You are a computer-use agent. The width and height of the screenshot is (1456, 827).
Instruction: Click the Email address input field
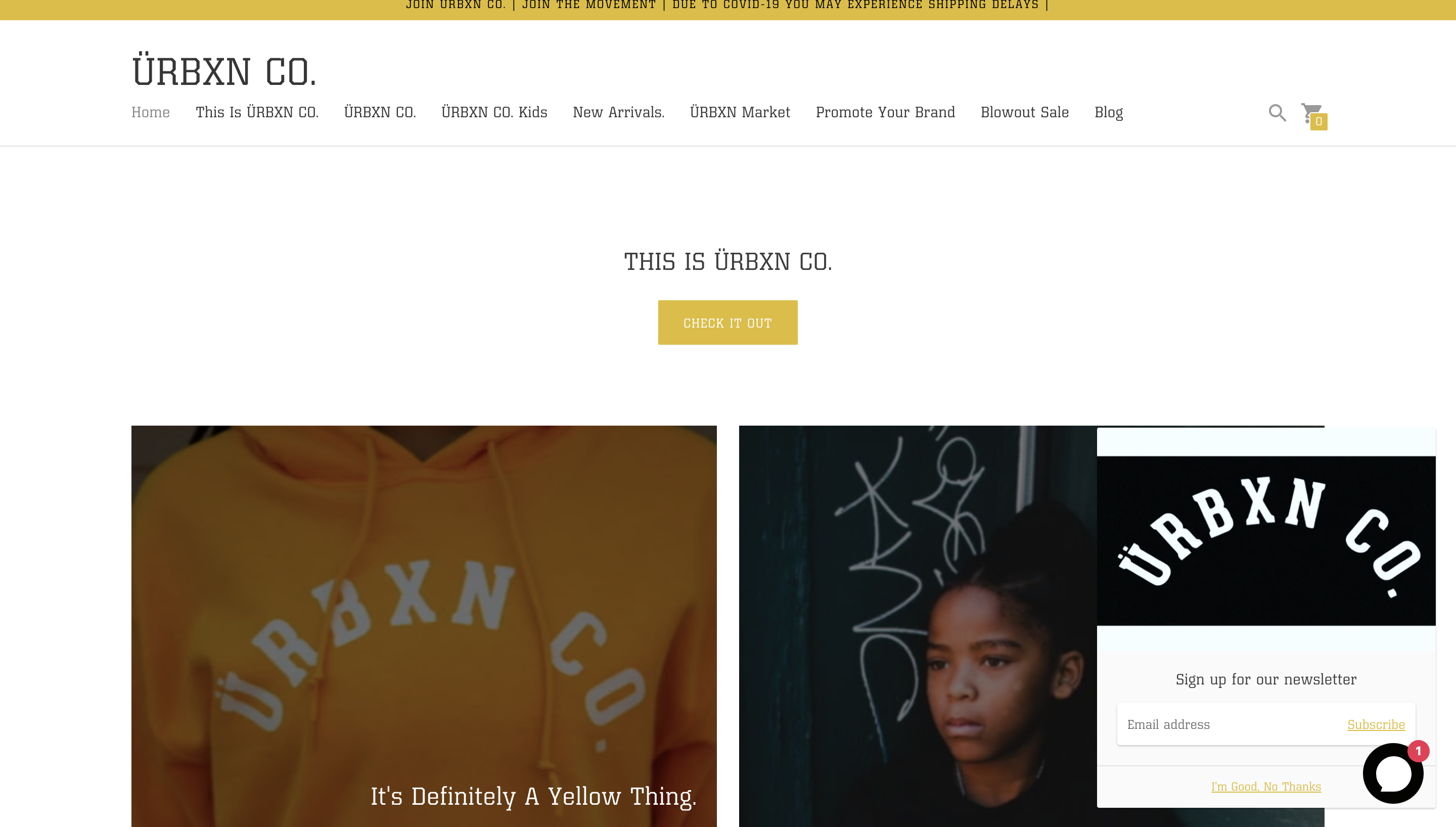tap(1226, 724)
